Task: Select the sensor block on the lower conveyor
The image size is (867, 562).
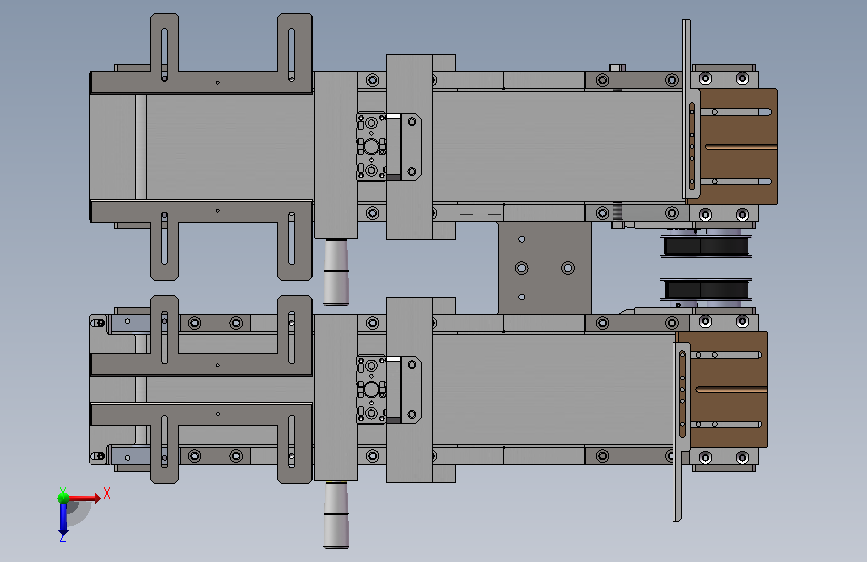Action: [372, 389]
